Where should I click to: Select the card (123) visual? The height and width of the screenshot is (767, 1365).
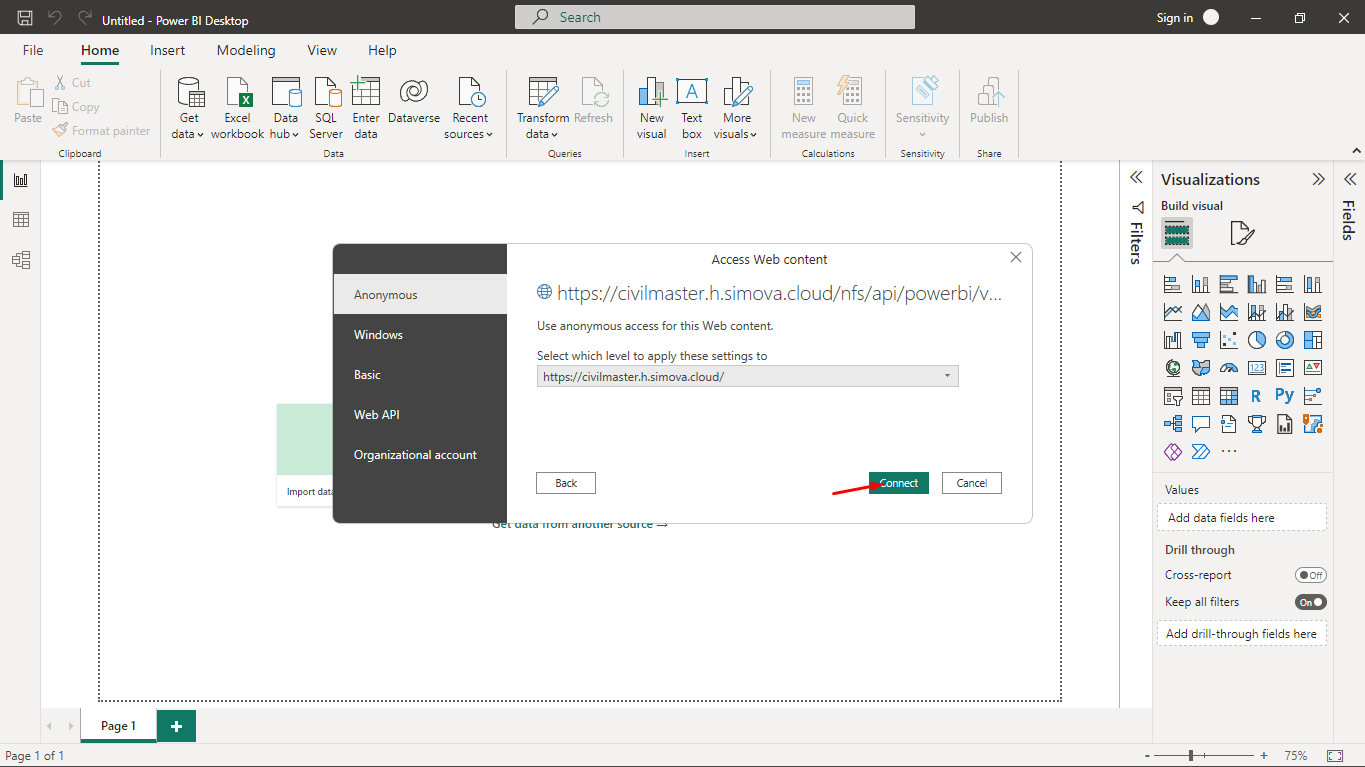[1257, 368]
